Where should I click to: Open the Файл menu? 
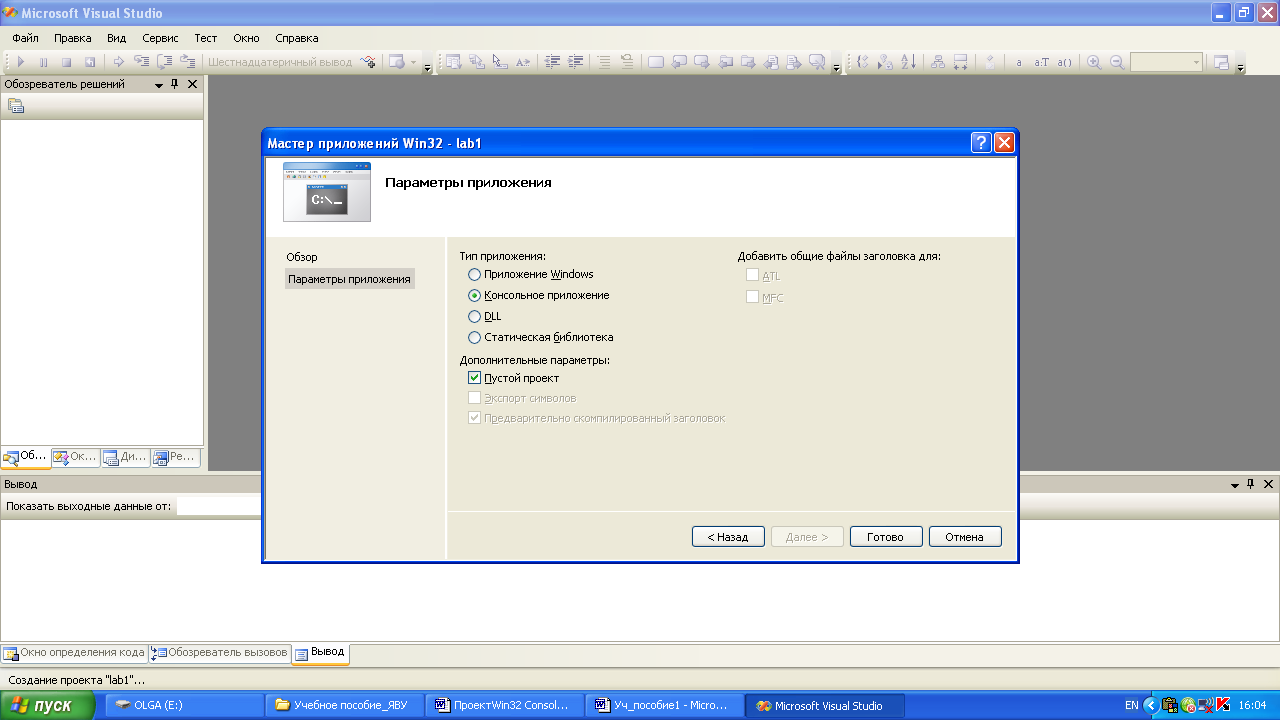[26, 38]
